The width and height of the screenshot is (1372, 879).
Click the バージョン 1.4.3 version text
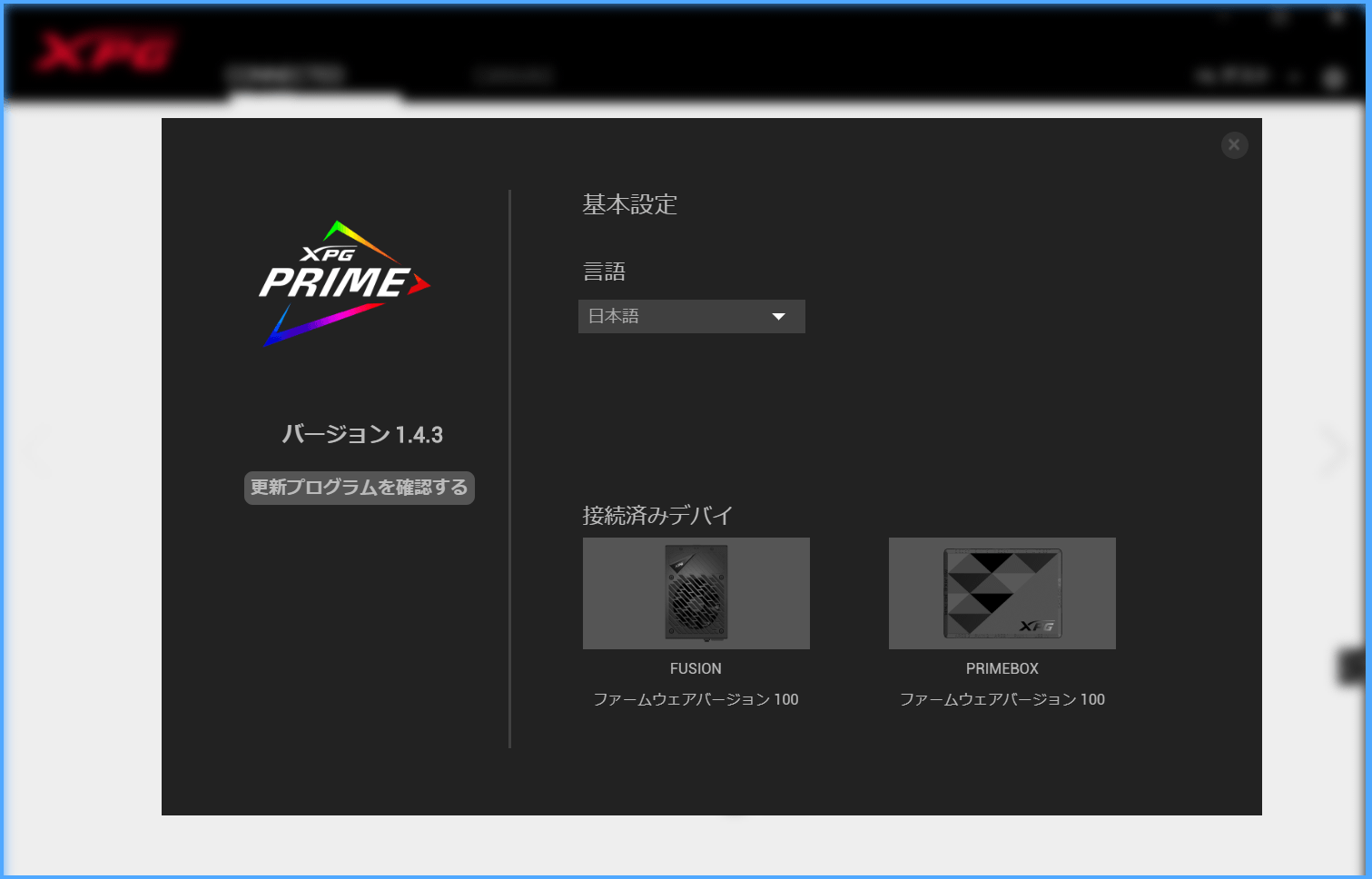click(x=362, y=435)
